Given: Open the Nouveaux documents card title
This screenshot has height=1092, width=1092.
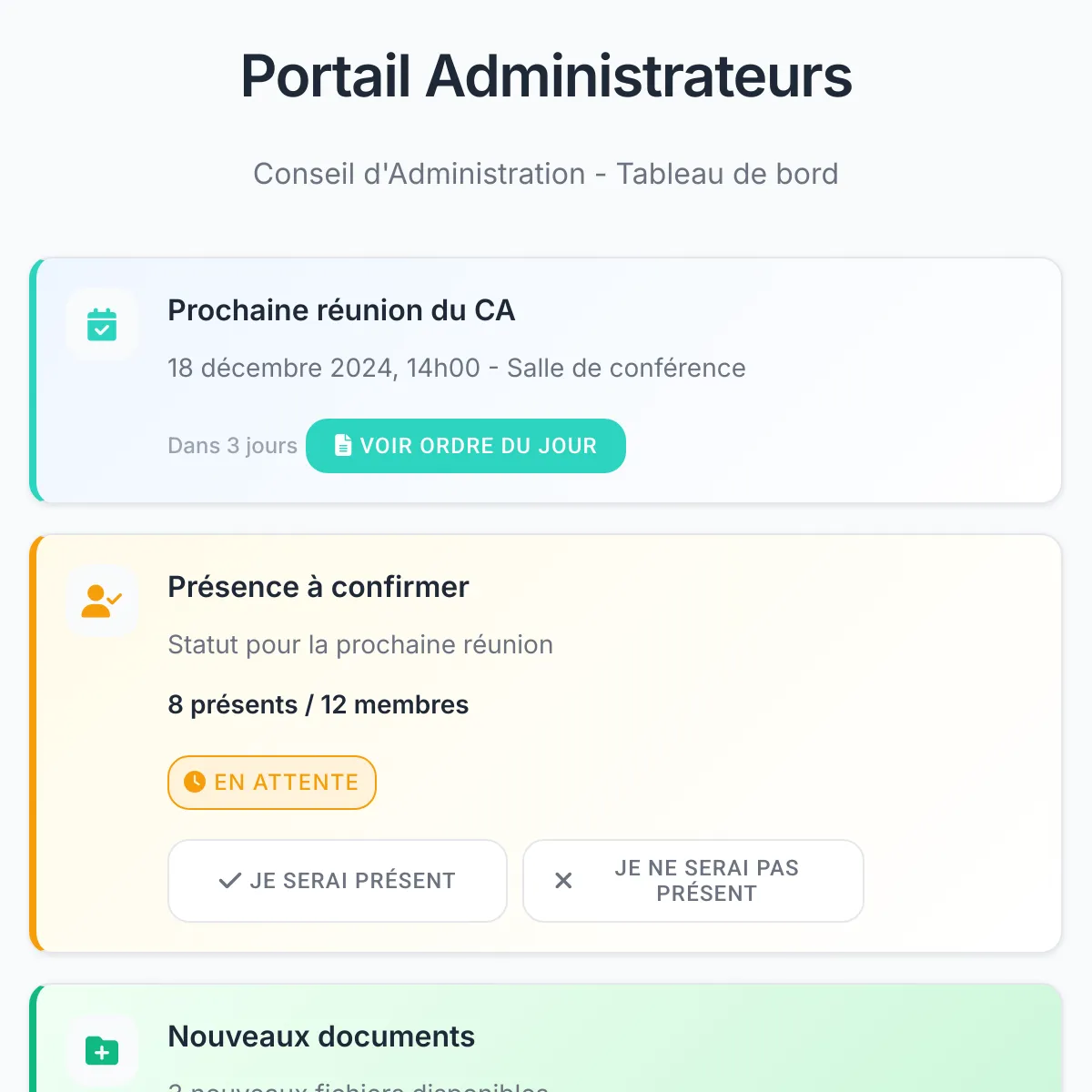Looking at the screenshot, I should (321, 1036).
